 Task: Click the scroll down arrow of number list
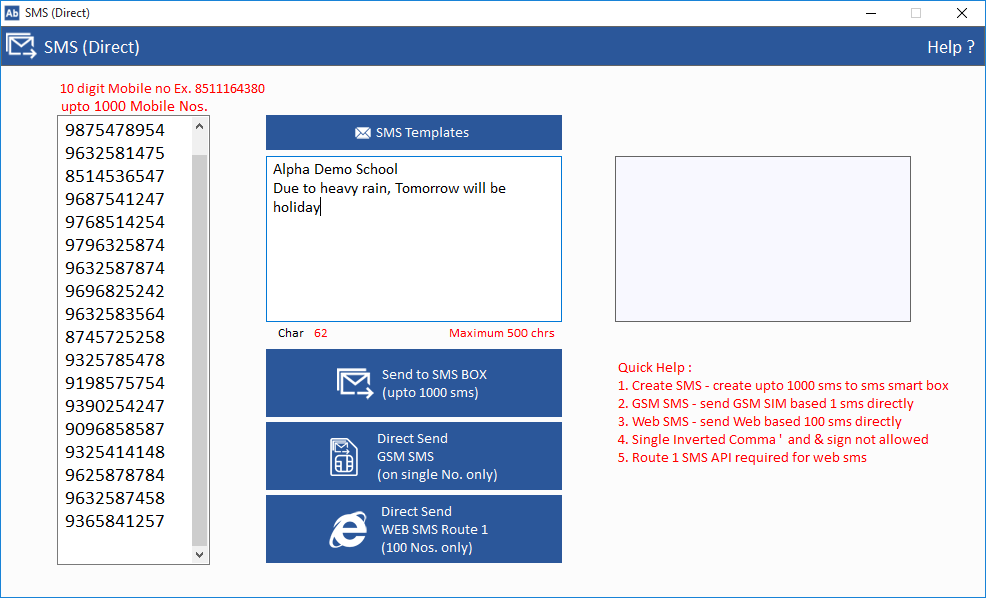[199, 554]
